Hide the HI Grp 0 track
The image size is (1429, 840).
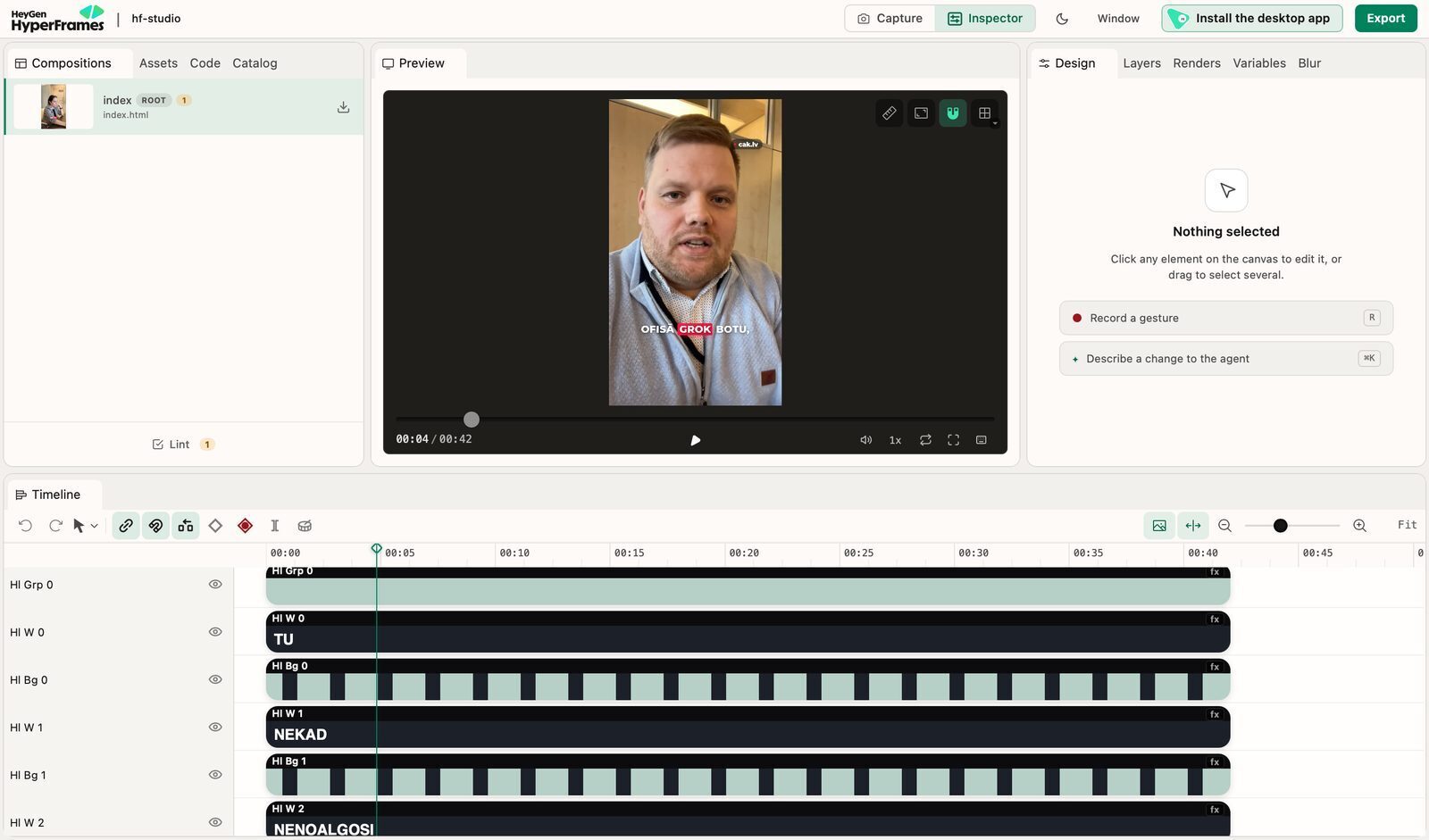coord(215,585)
